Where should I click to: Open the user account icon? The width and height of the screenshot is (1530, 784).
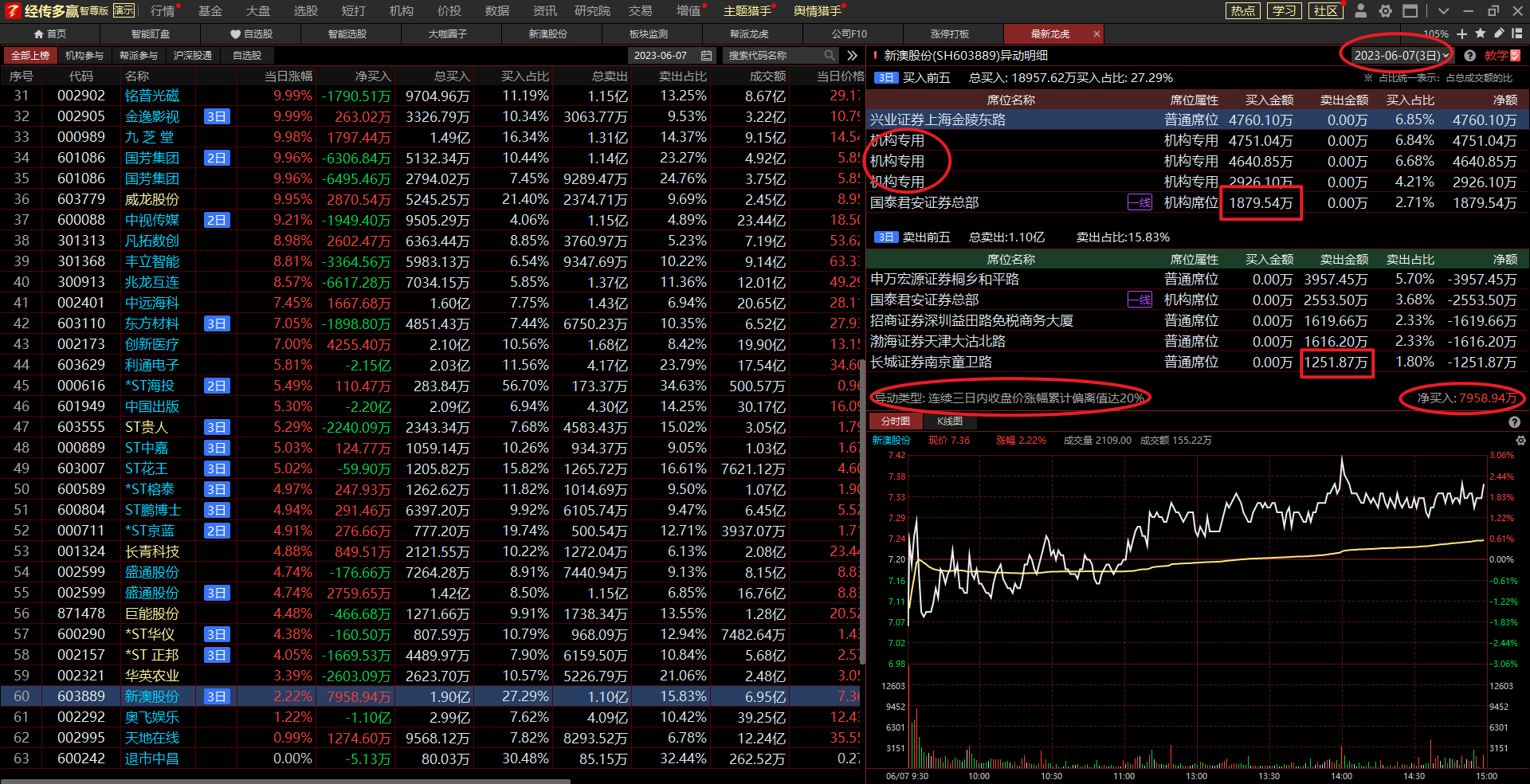pos(1361,10)
